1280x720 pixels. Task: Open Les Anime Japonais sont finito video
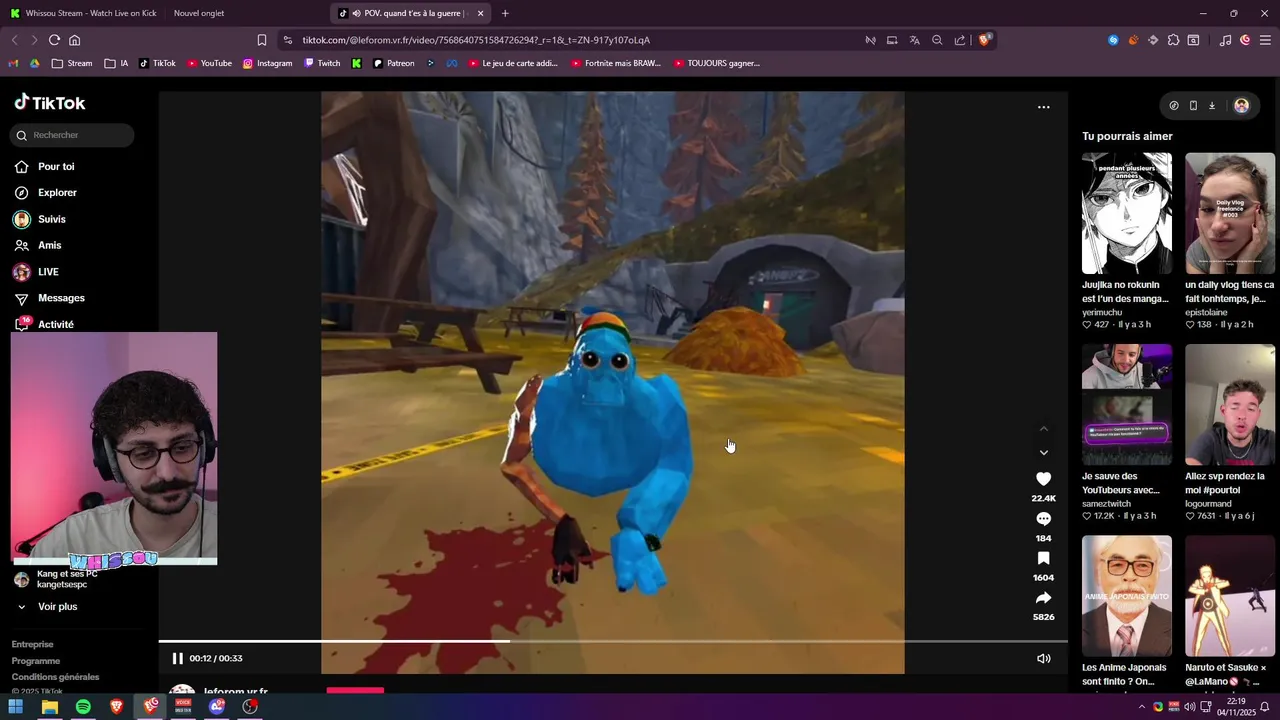click(x=1126, y=596)
